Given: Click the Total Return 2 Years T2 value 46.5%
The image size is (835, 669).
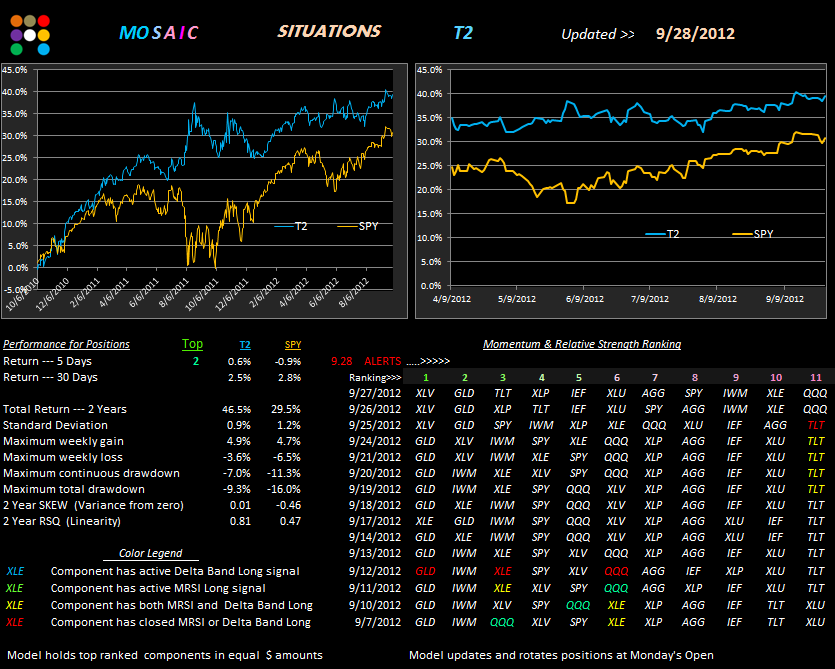Looking at the screenshot, I should click(237, 409).
